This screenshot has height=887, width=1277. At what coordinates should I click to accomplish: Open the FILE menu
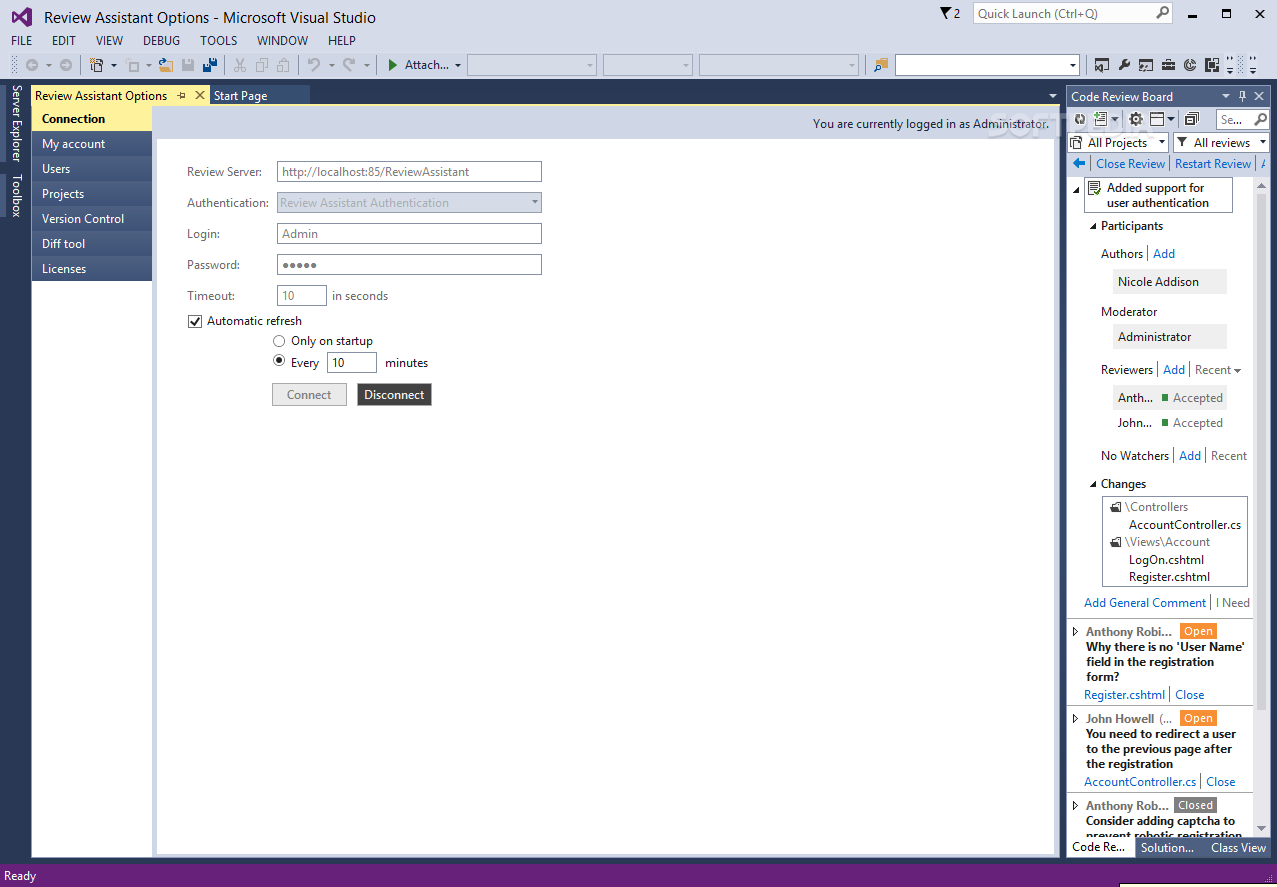[x=22, y=41]
